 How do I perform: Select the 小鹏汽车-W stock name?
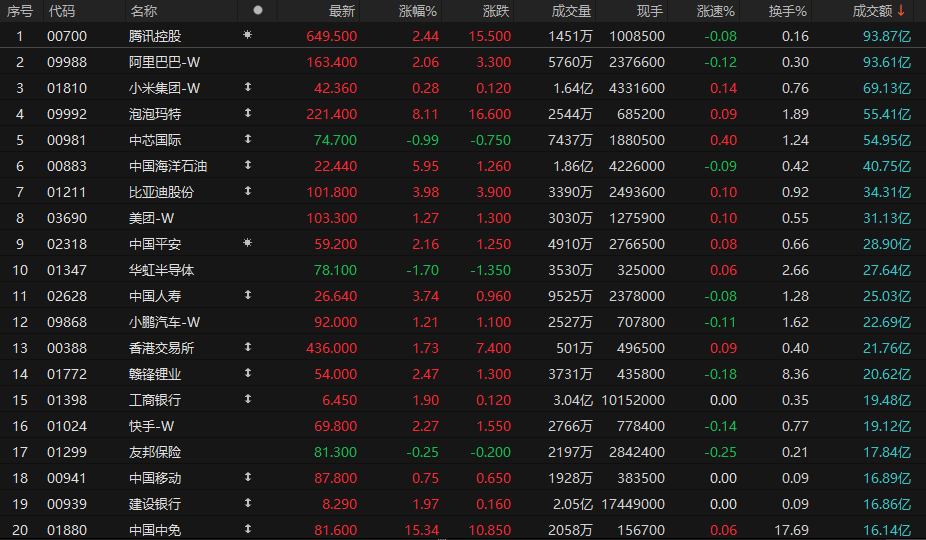[164, 322]
